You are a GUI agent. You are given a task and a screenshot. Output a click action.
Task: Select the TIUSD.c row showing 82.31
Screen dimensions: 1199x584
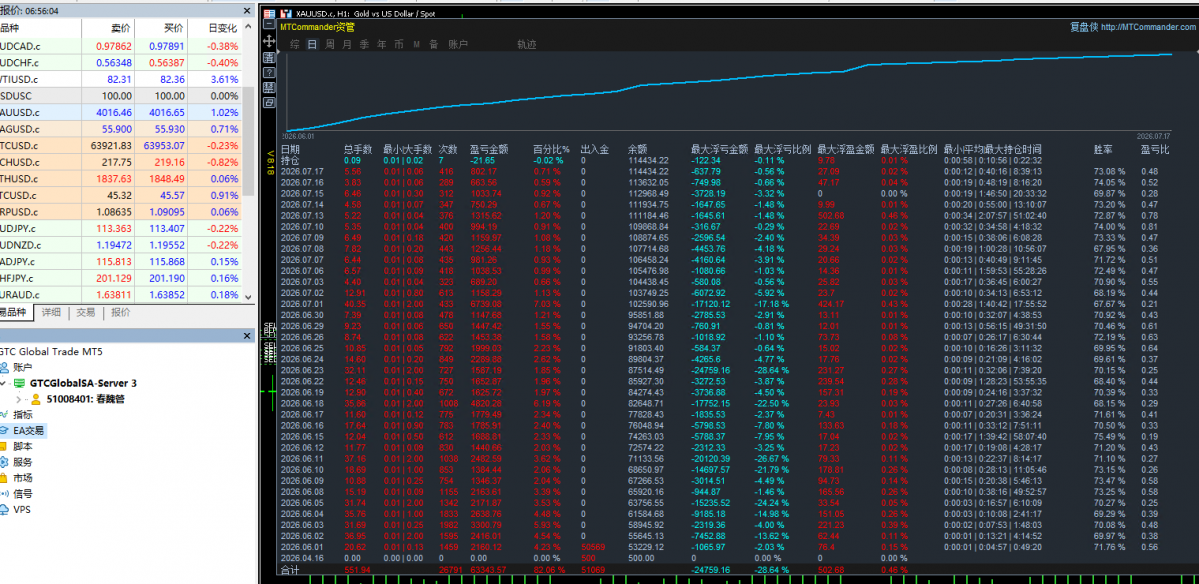[x=121, y=79]
